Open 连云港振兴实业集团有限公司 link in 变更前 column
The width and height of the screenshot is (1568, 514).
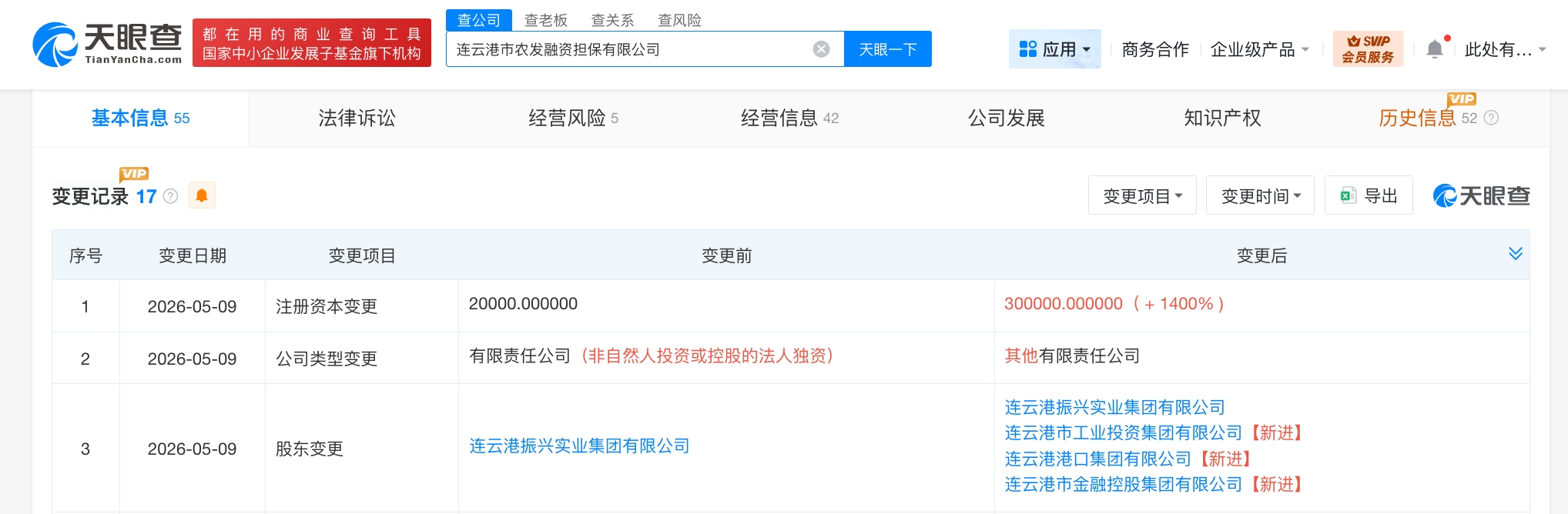click(x=579, y=446)
